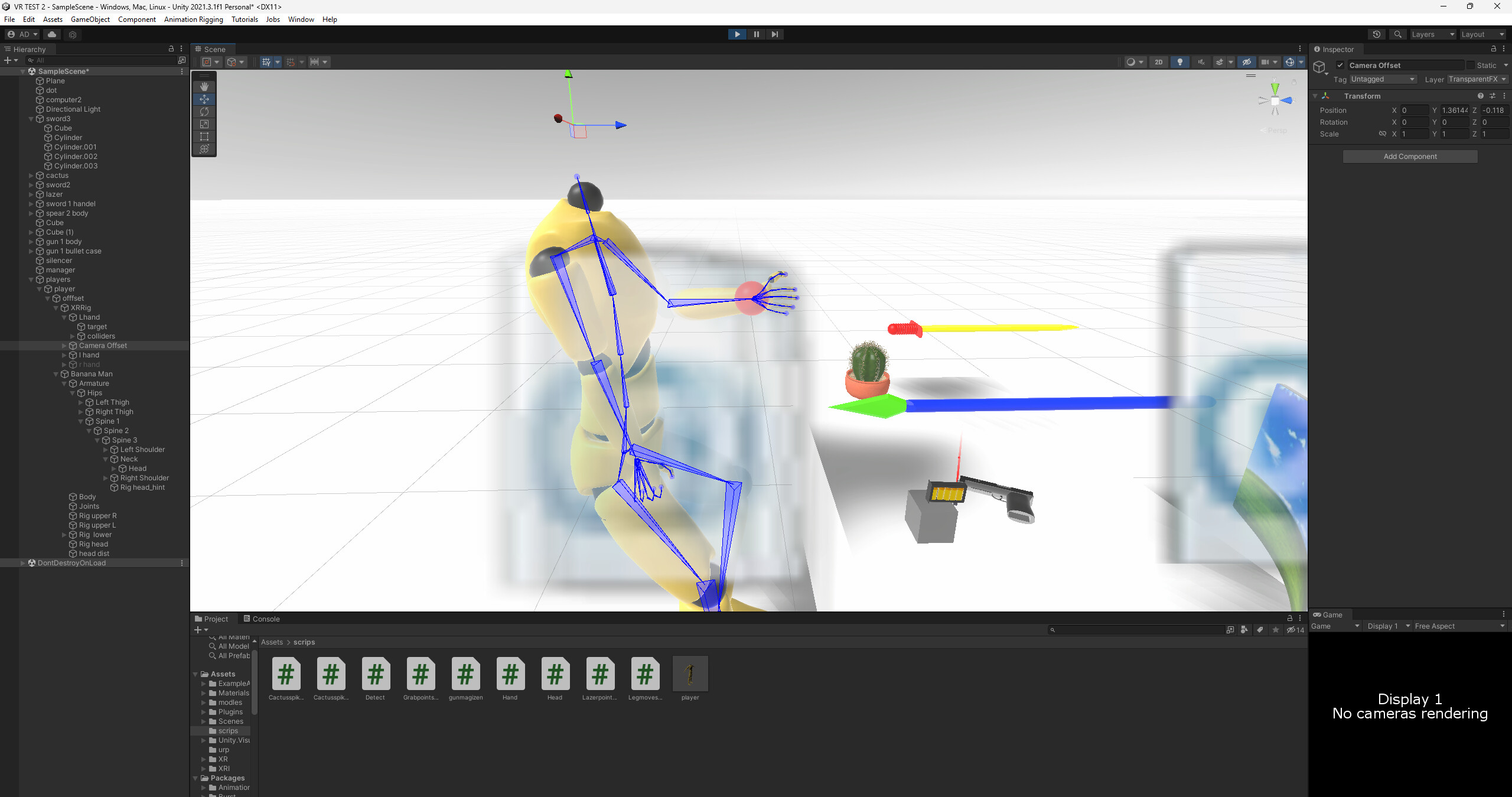Viewport: 1512px width, 797px height.
Task: Select the Rect Transform tool
Action: pos(204,136)
